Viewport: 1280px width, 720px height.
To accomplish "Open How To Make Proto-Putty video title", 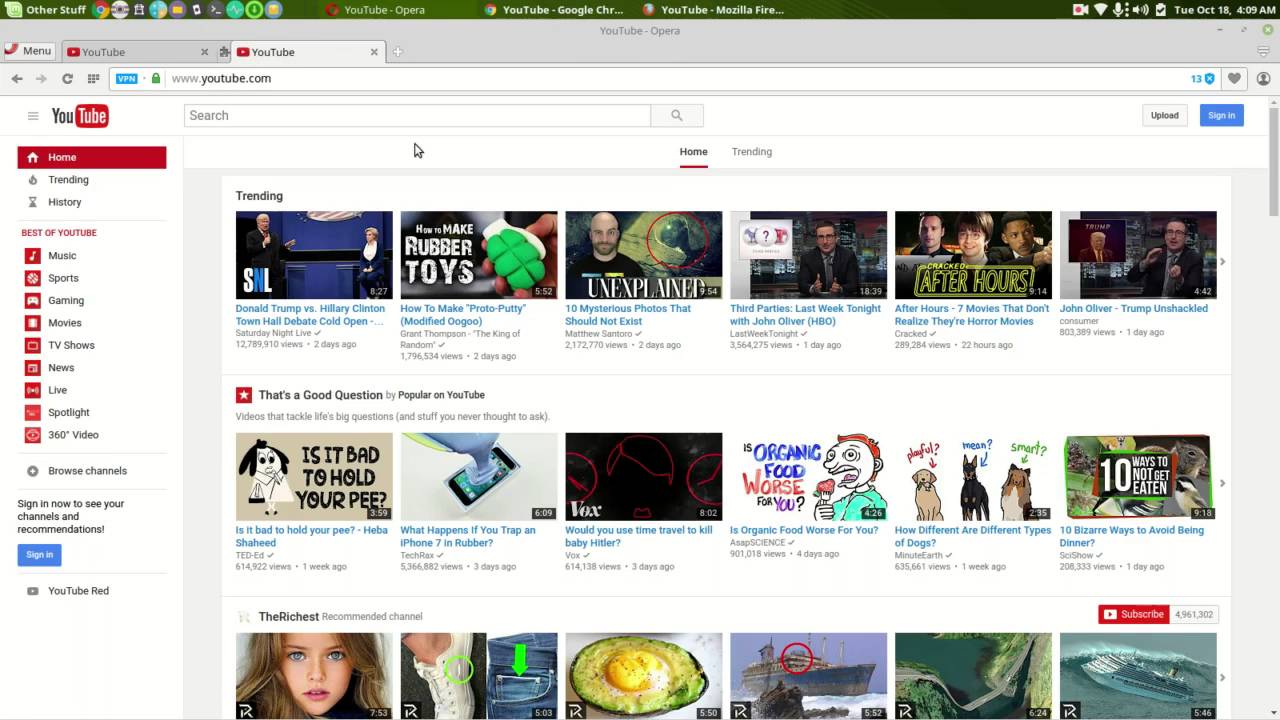I will pos(463,315).
